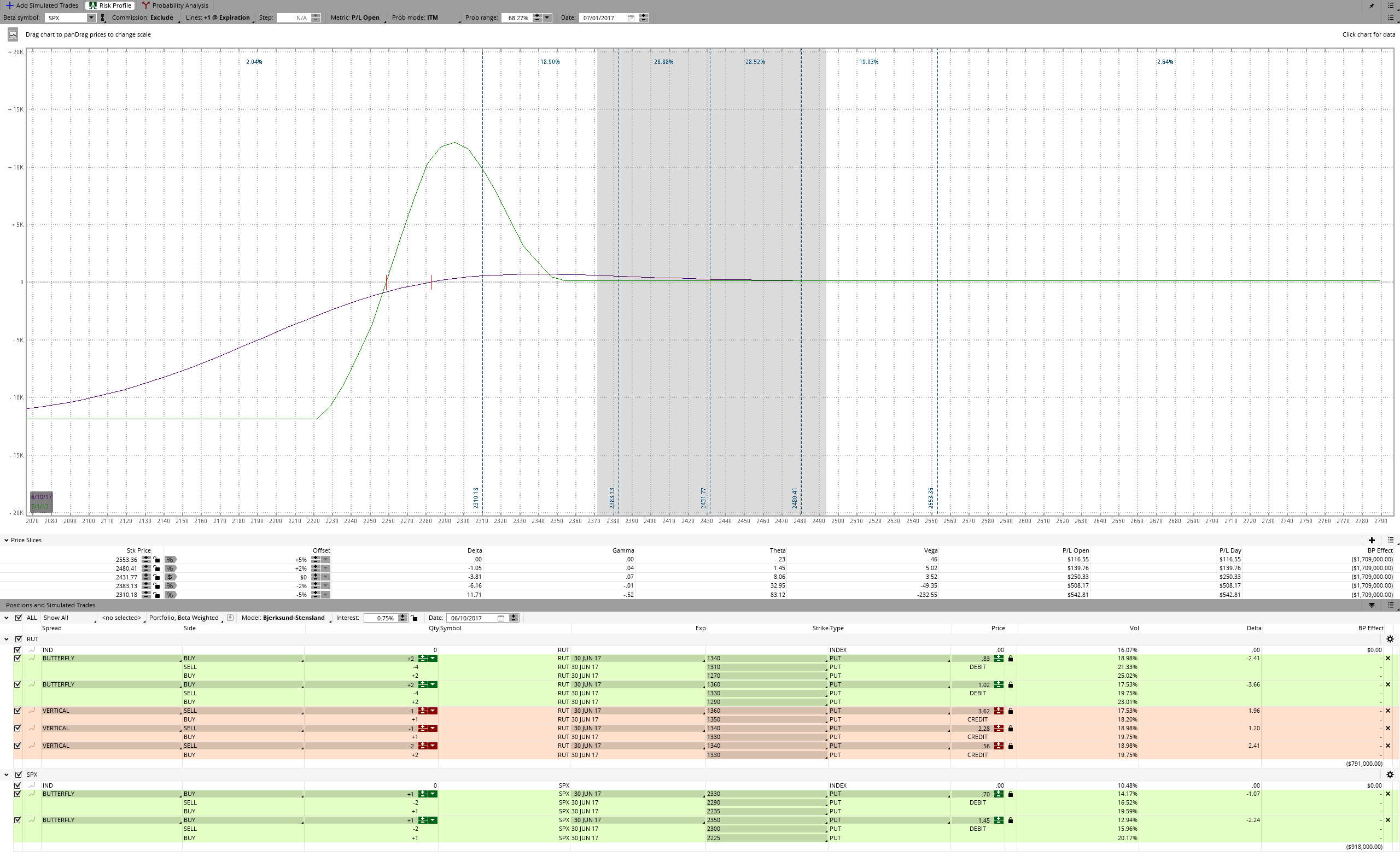Click chart line icon on SPX IND row
The width and height of the screenshot is (1400, 862).
(x=32, y=785)
